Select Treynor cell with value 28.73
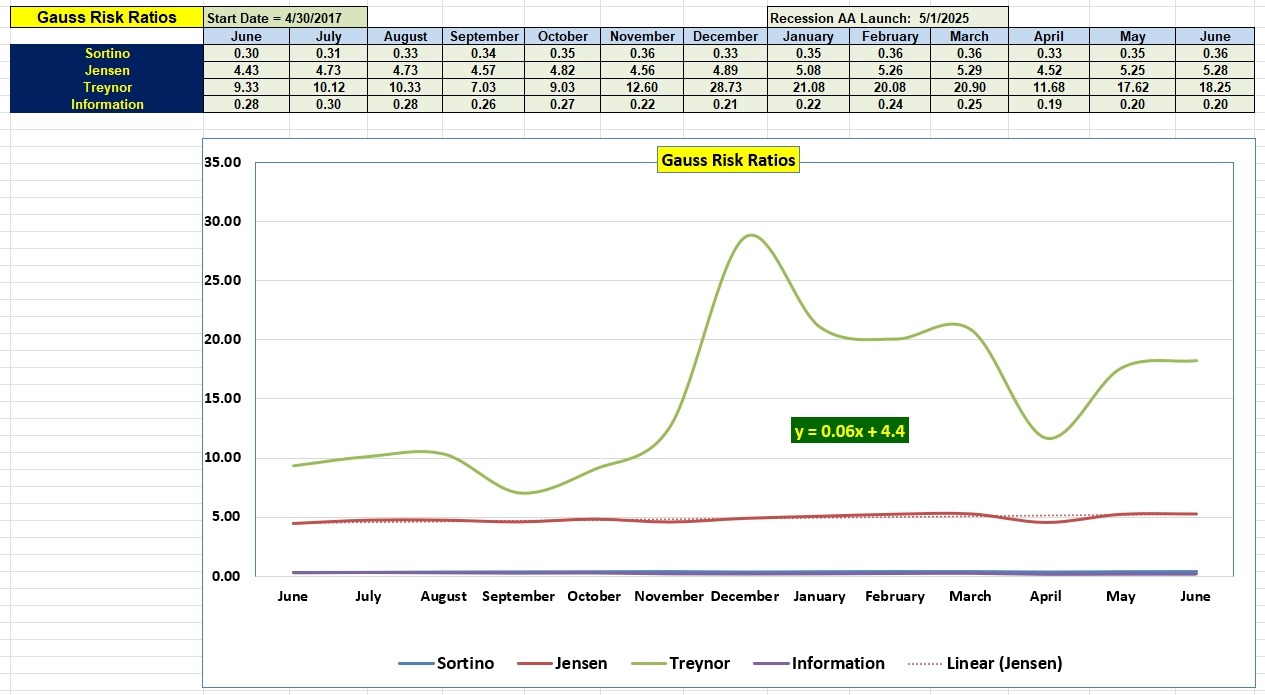 click(726, 87)
